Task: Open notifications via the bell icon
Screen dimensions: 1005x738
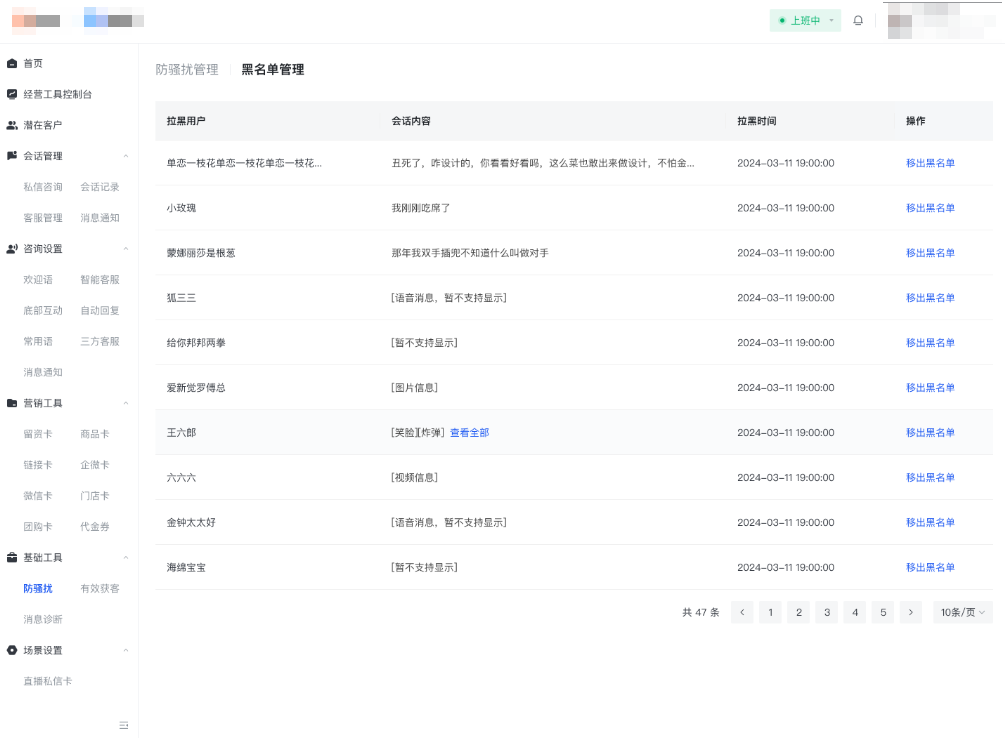Action: coord(857,20)
